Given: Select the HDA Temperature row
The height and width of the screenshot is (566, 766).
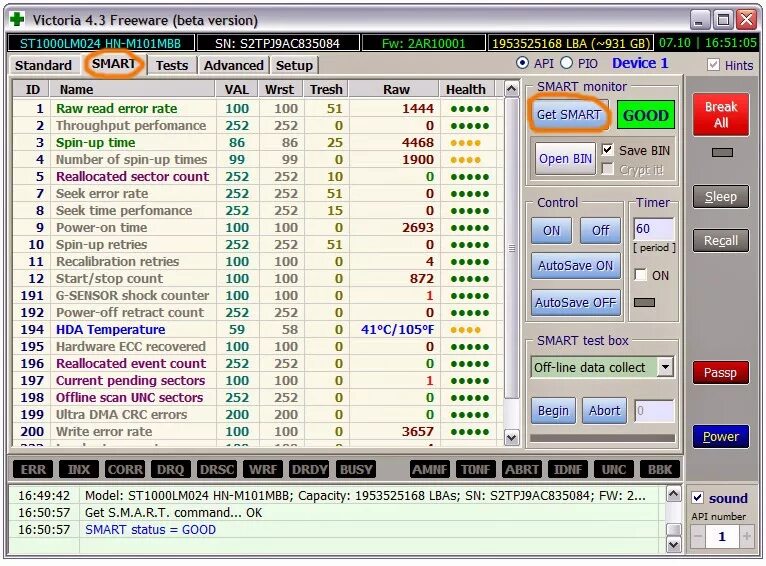Looking at the screenshot, I should tap(258, 330).
